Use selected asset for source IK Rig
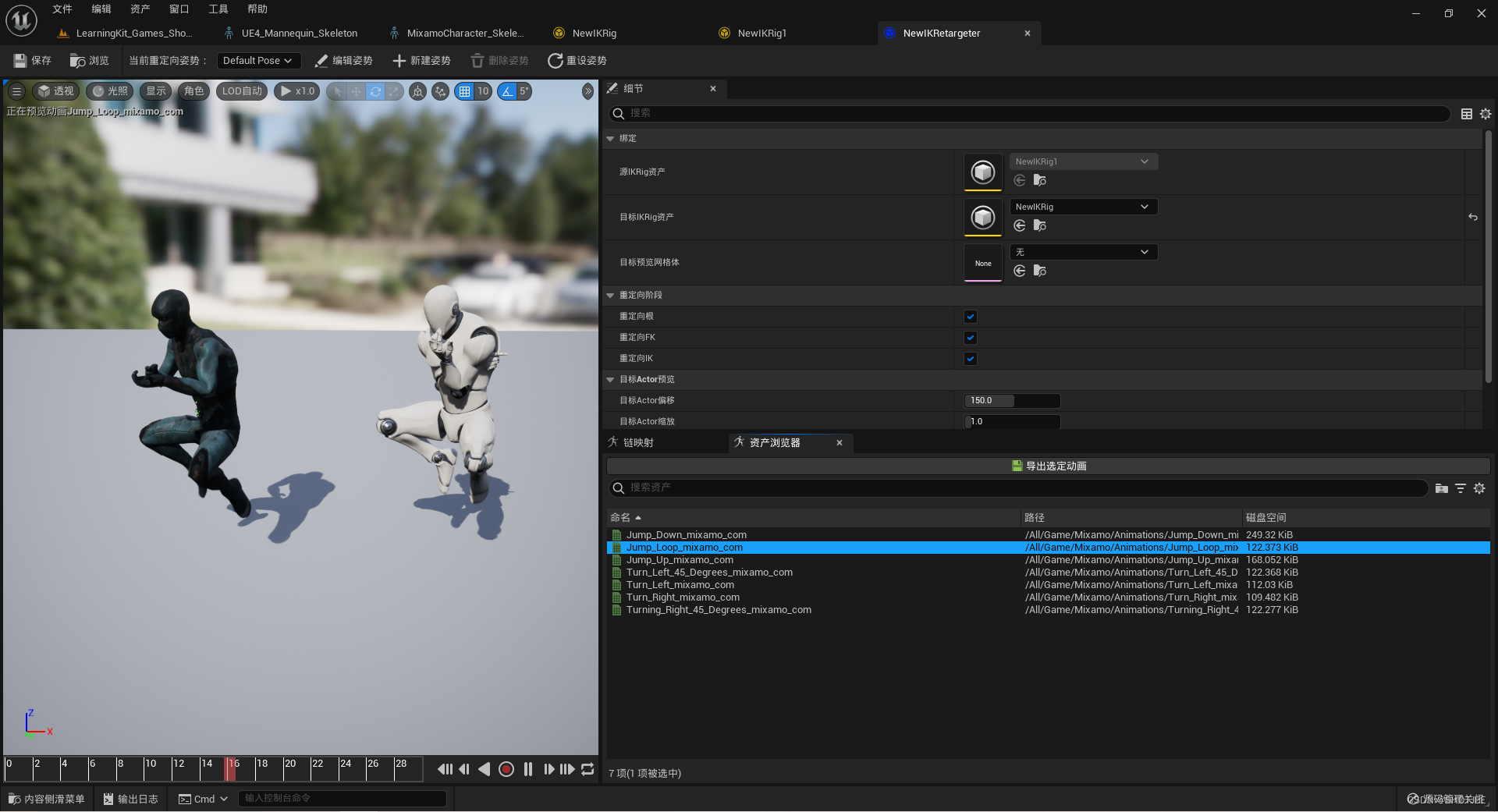Screen dimensions: 1498x812 (1020, 180)
